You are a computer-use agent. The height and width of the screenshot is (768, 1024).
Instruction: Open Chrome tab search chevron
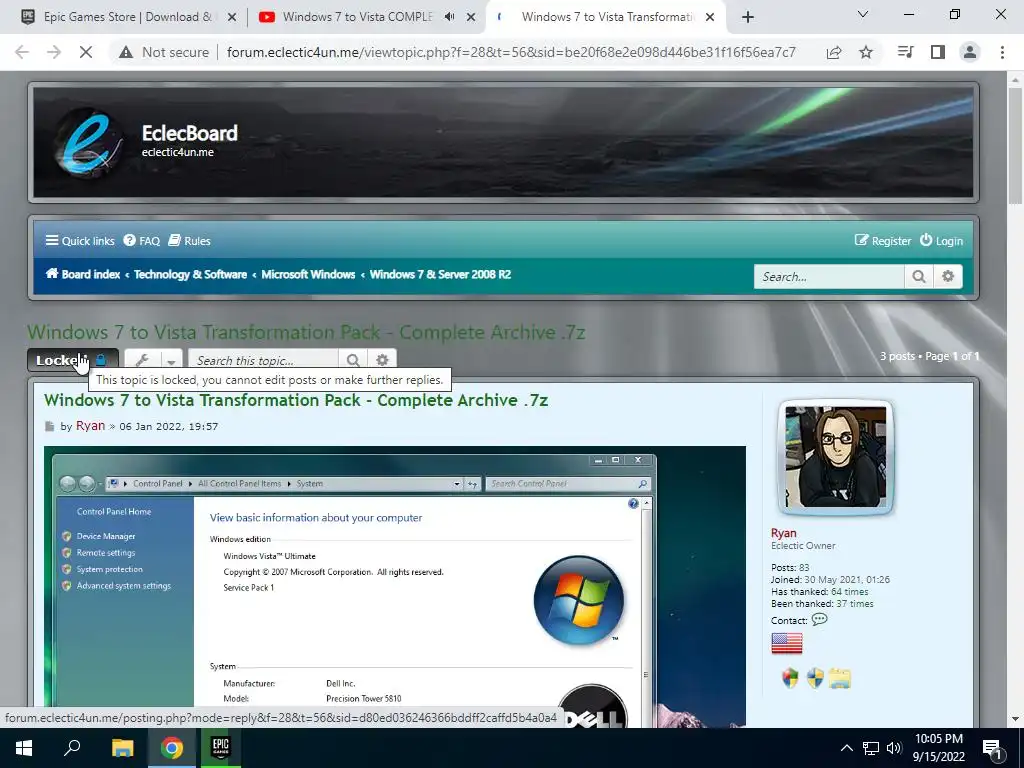click(x=863, y=14)
